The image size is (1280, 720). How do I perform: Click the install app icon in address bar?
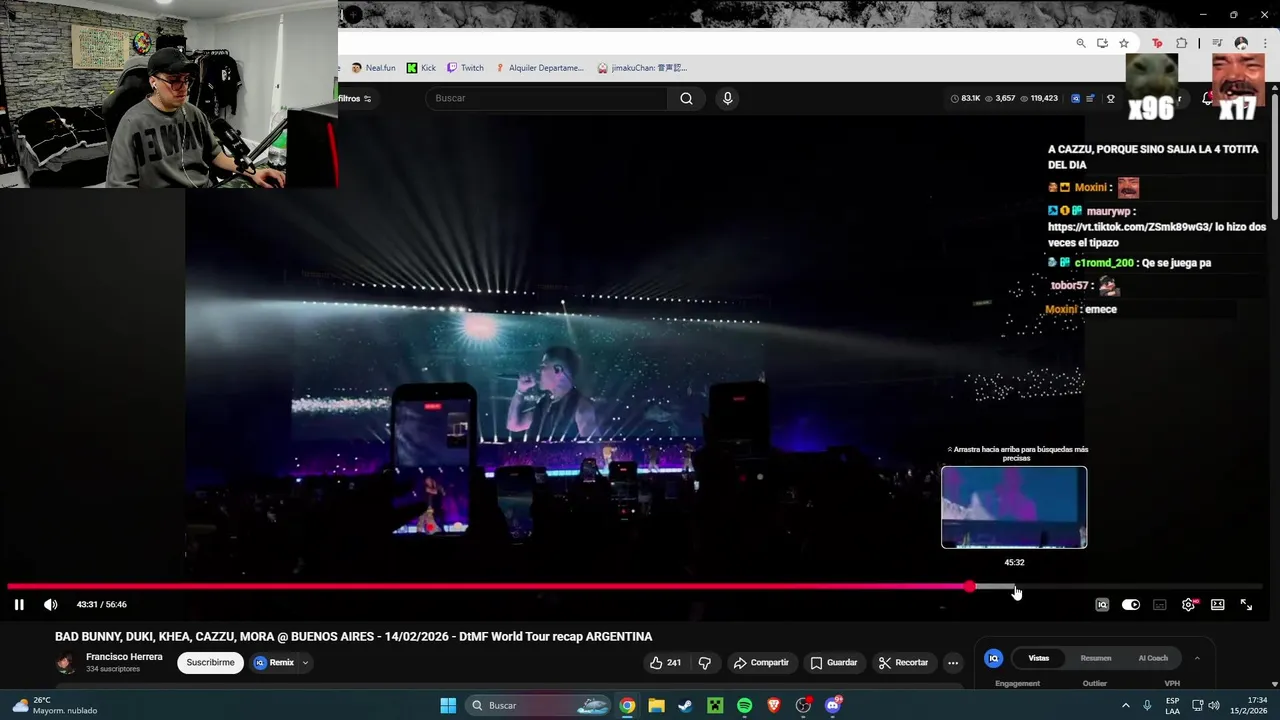1102,43
